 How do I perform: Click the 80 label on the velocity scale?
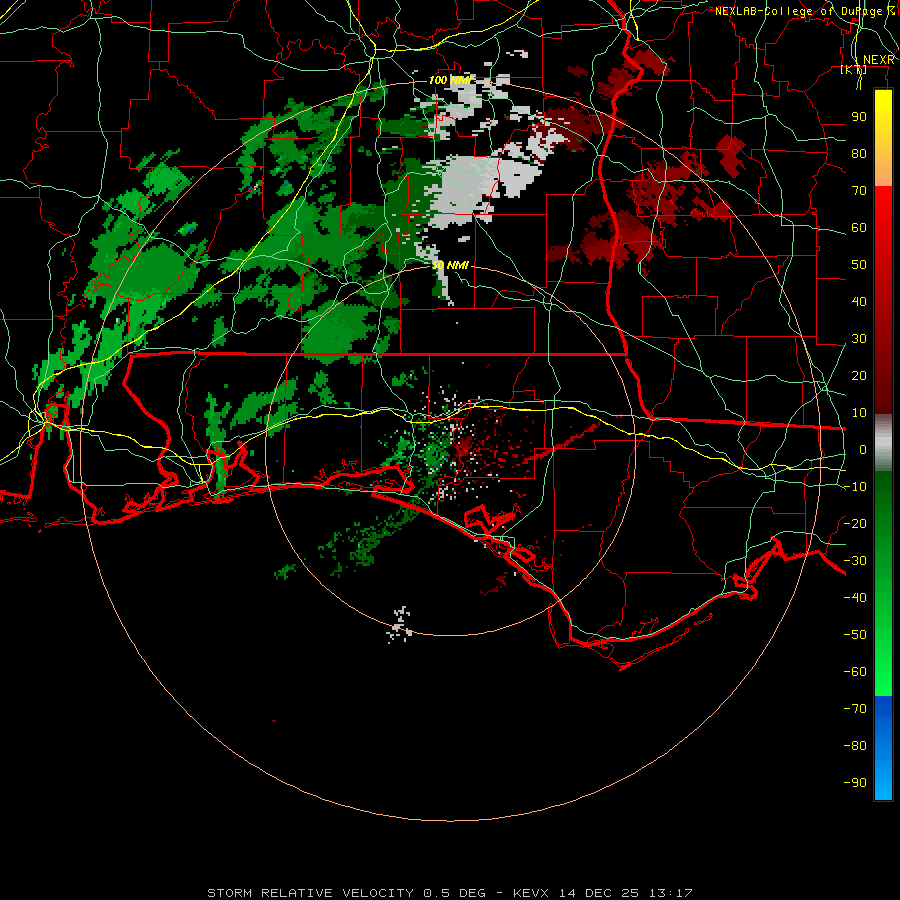click(x=859, y=154)
